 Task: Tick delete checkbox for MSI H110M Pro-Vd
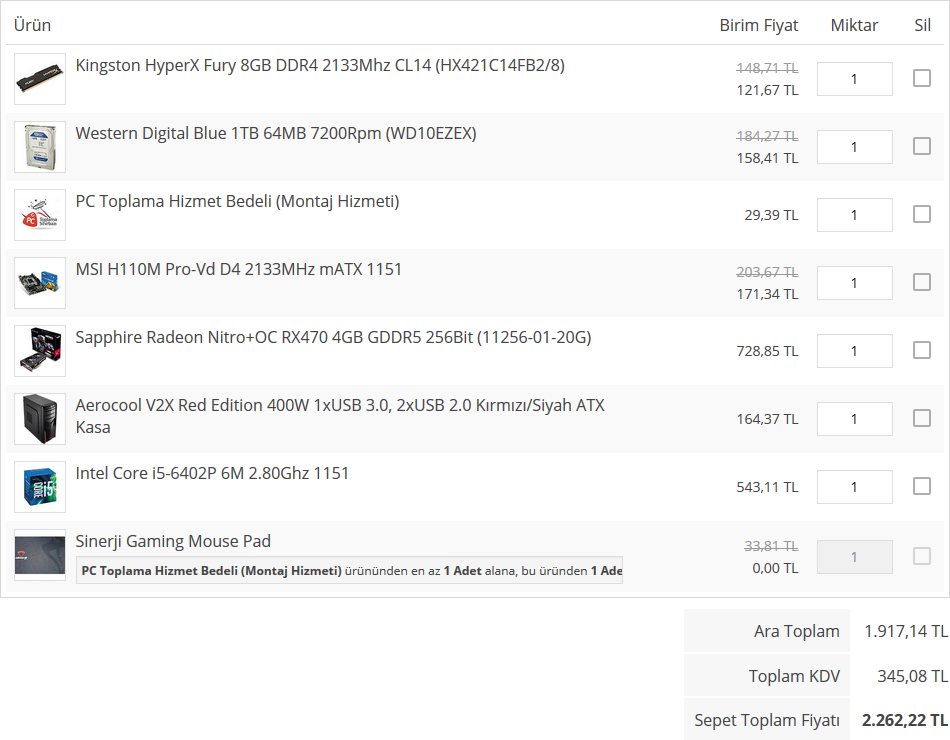tap(922, 282)
